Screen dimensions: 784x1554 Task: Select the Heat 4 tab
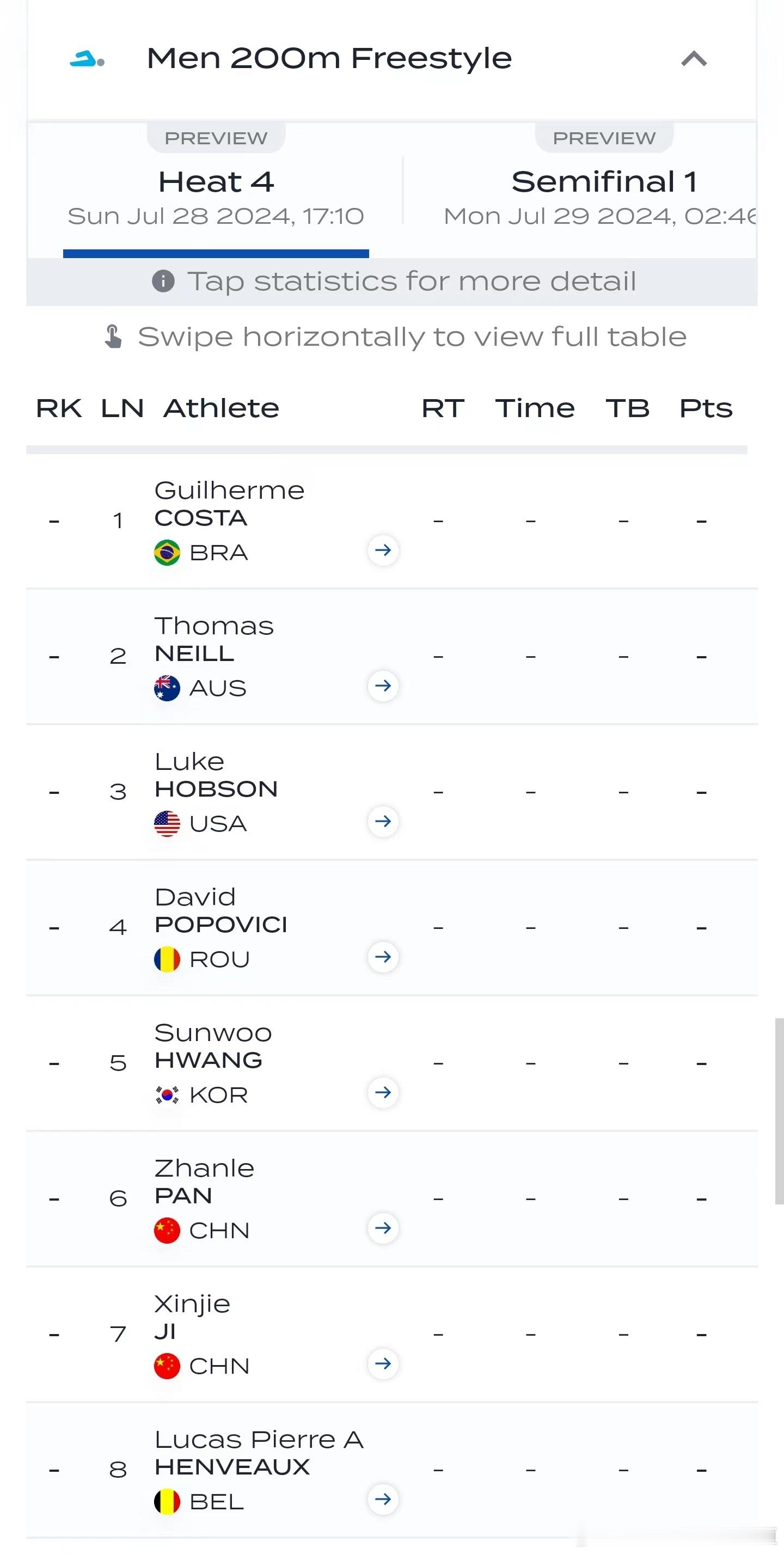216,191
